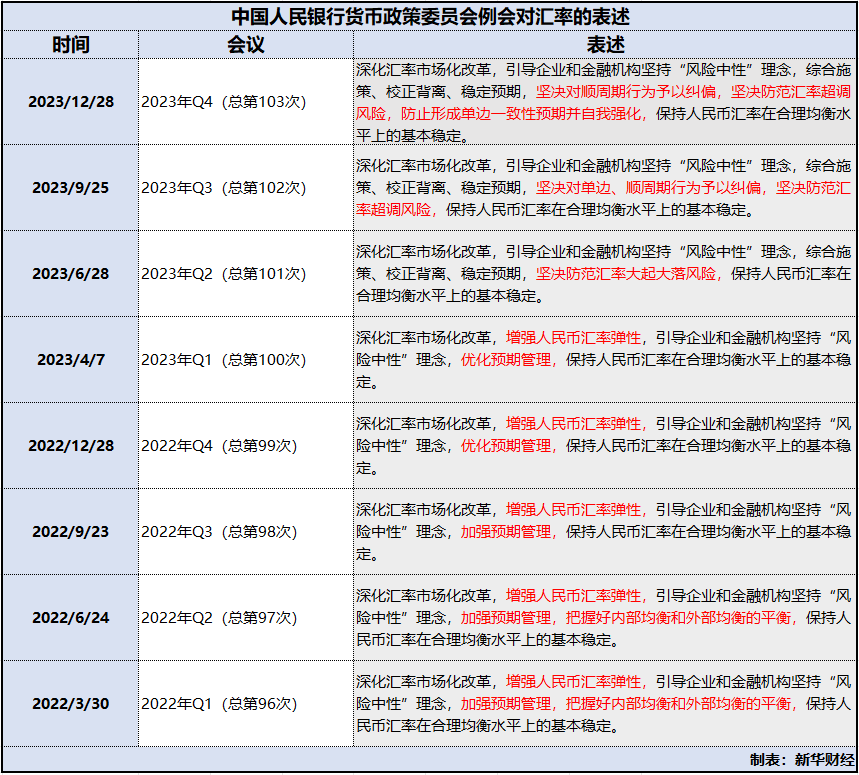859x775 pixels.
Task: Click the 2023年Q1 (总第100次) meeting cell
Action: pyautogui.click(x=224, y=360)
